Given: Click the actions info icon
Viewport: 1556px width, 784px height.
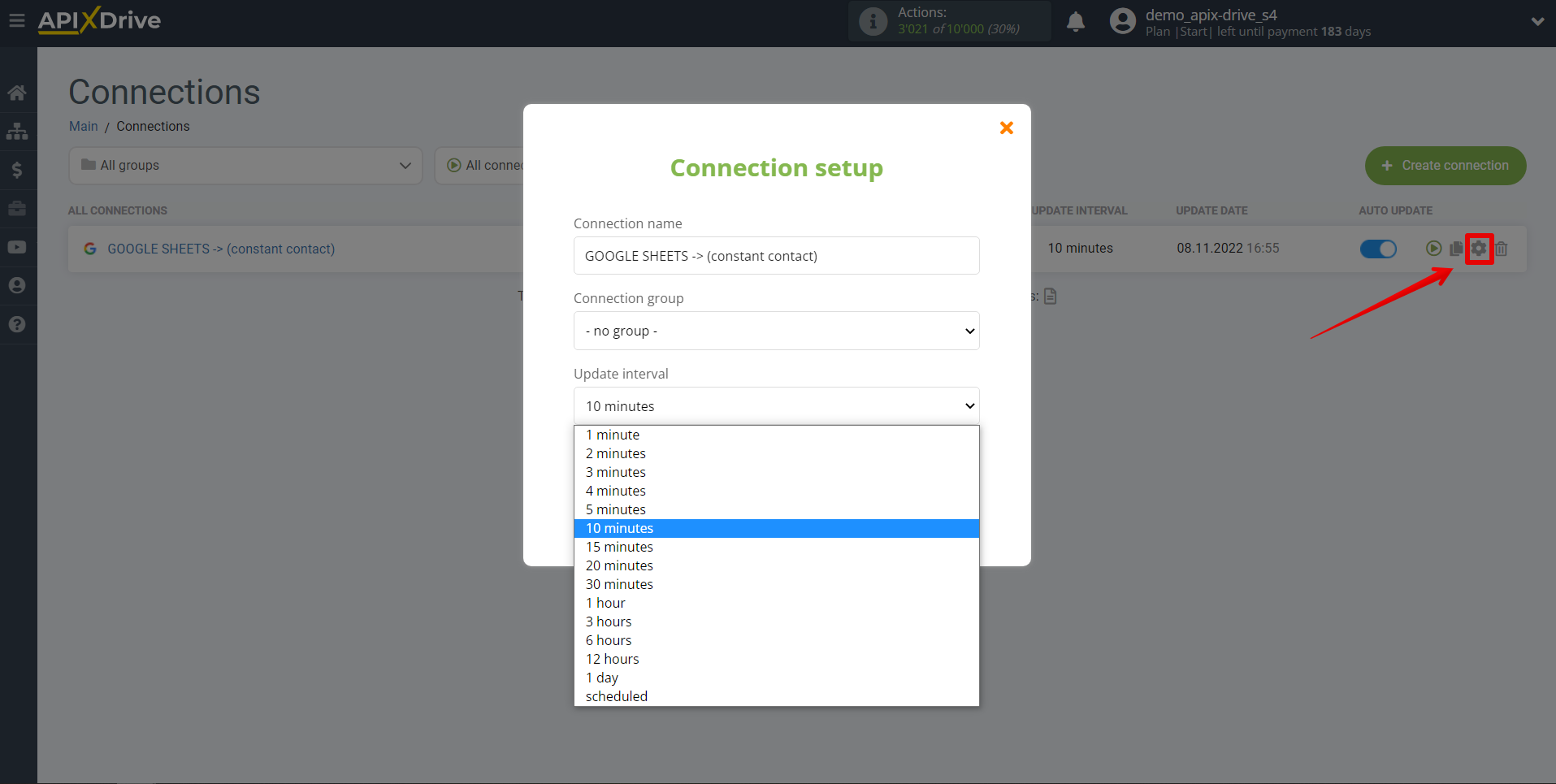Looking at the screenshot, I should pos(873,21).
